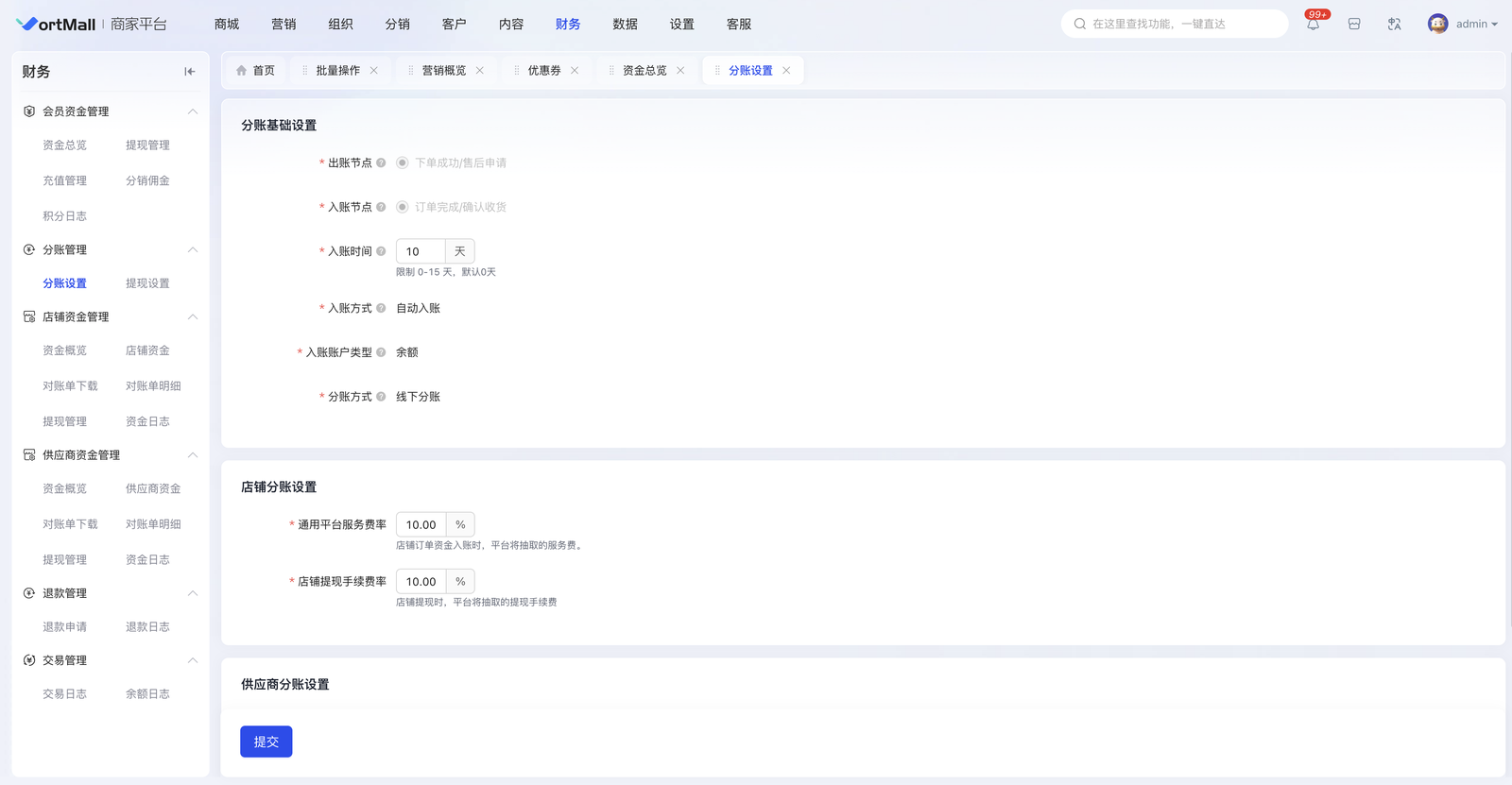Collapse the 退款管理 menu group
This screenshot has width=1512, height=785.
[193, 593]
